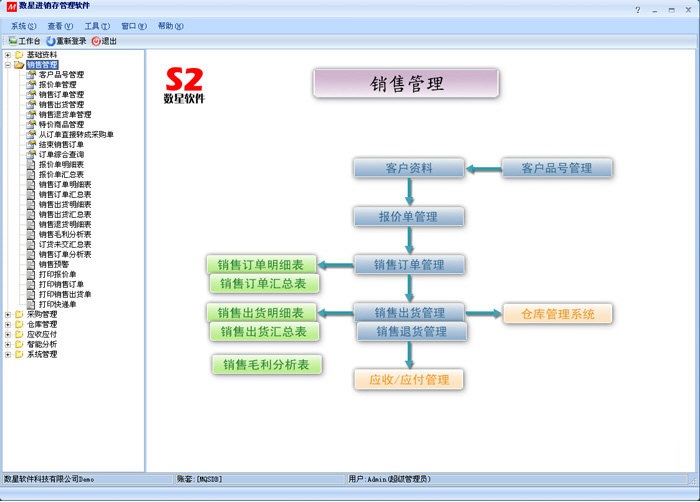Expand the 系统管理 tree node
The image size is (700, 502).
click(x=8, y=355)
